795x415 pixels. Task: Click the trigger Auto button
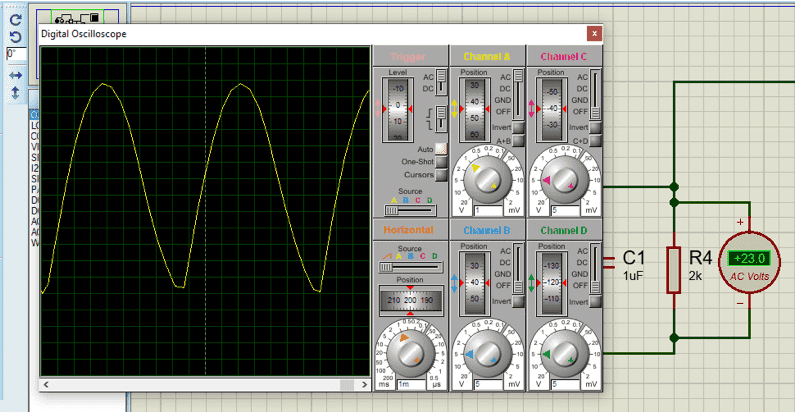(x=441, y=149)
